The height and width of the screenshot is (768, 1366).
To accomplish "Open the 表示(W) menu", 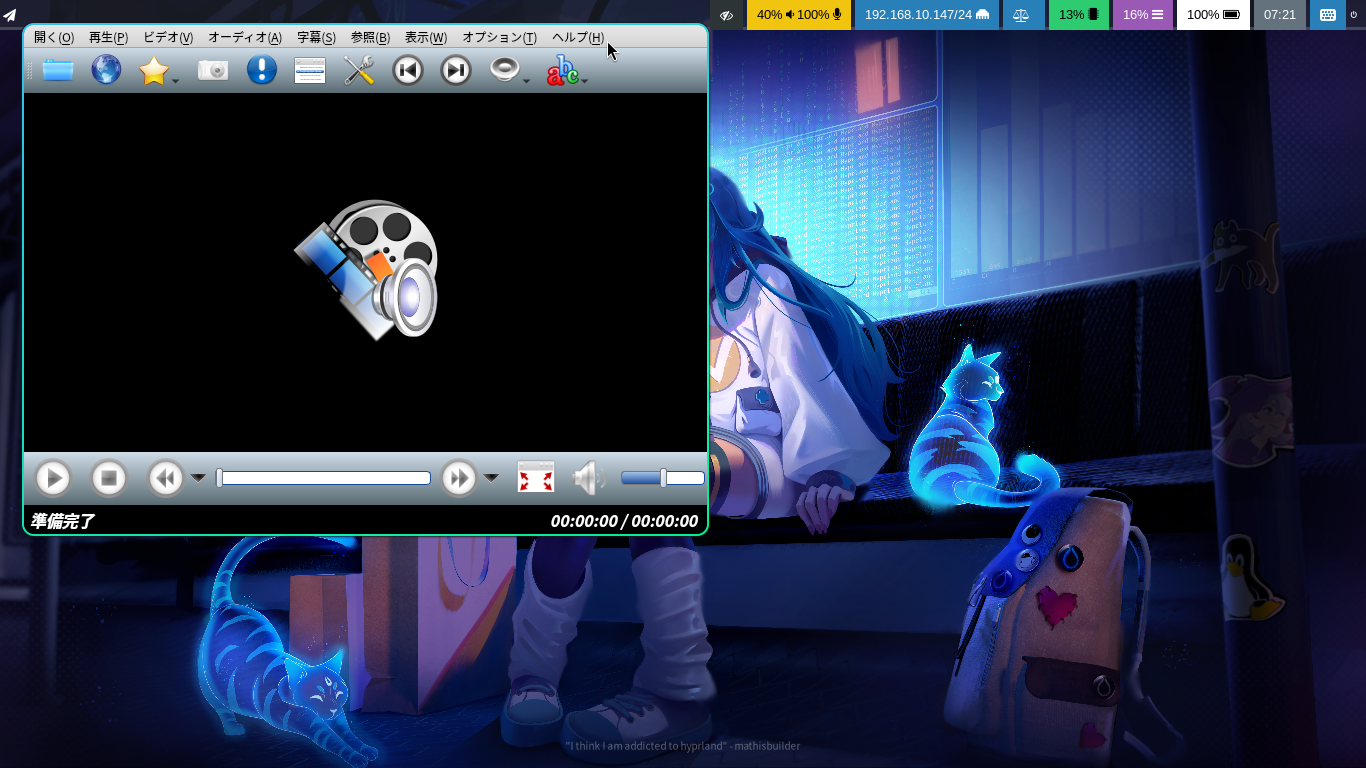I will click(x=426, y=37).
